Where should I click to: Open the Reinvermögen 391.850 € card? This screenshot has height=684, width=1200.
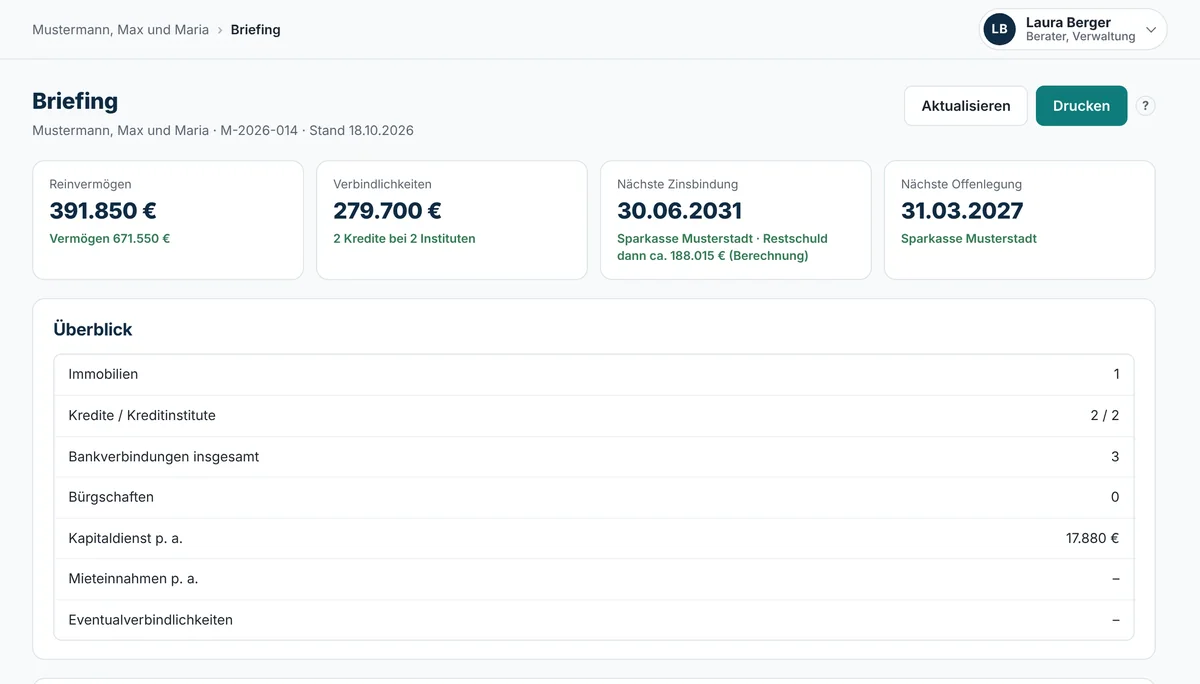click(168, 220)
